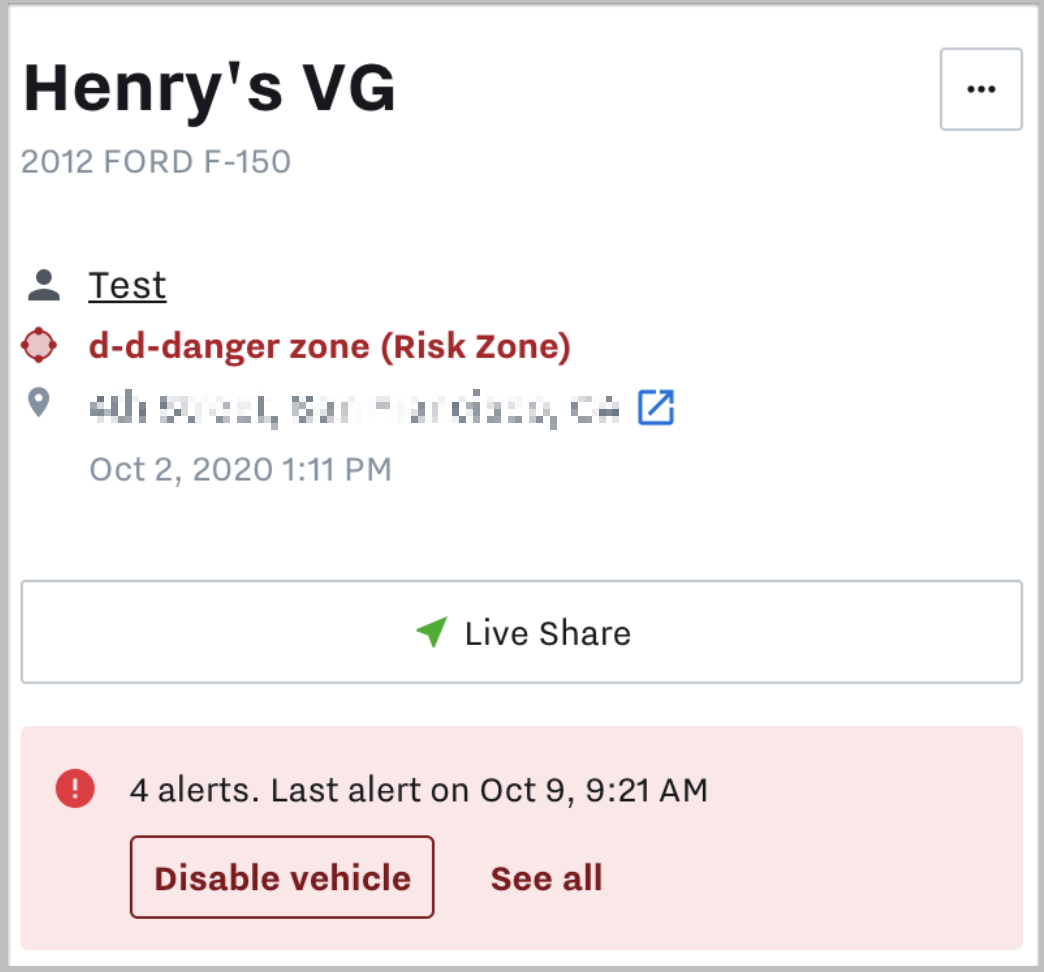
Task: Click the blurred street address text
Action: tap(355, 408)
